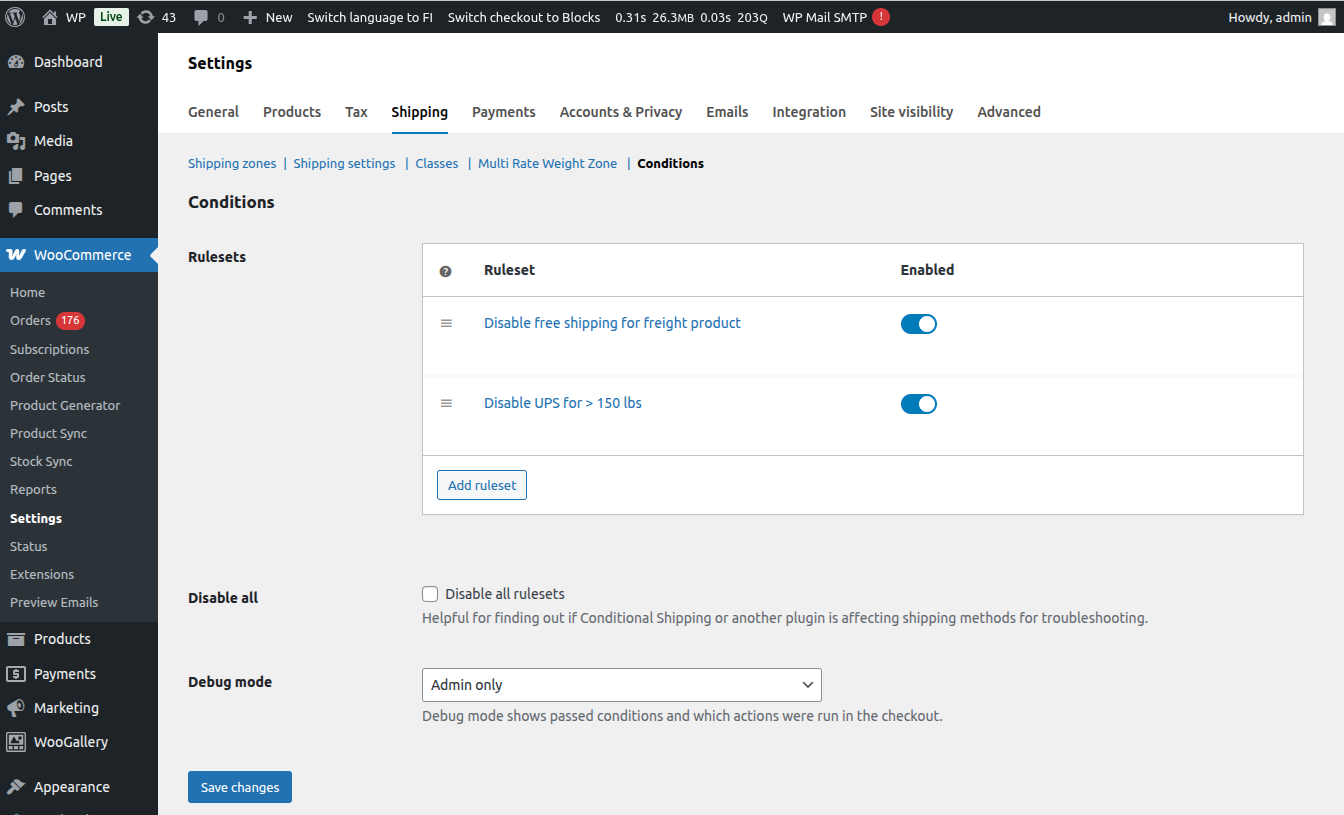Viewport: 1344px width, 815px height.
Task: Click the admin user avatar
Action: click(1327, 17)
